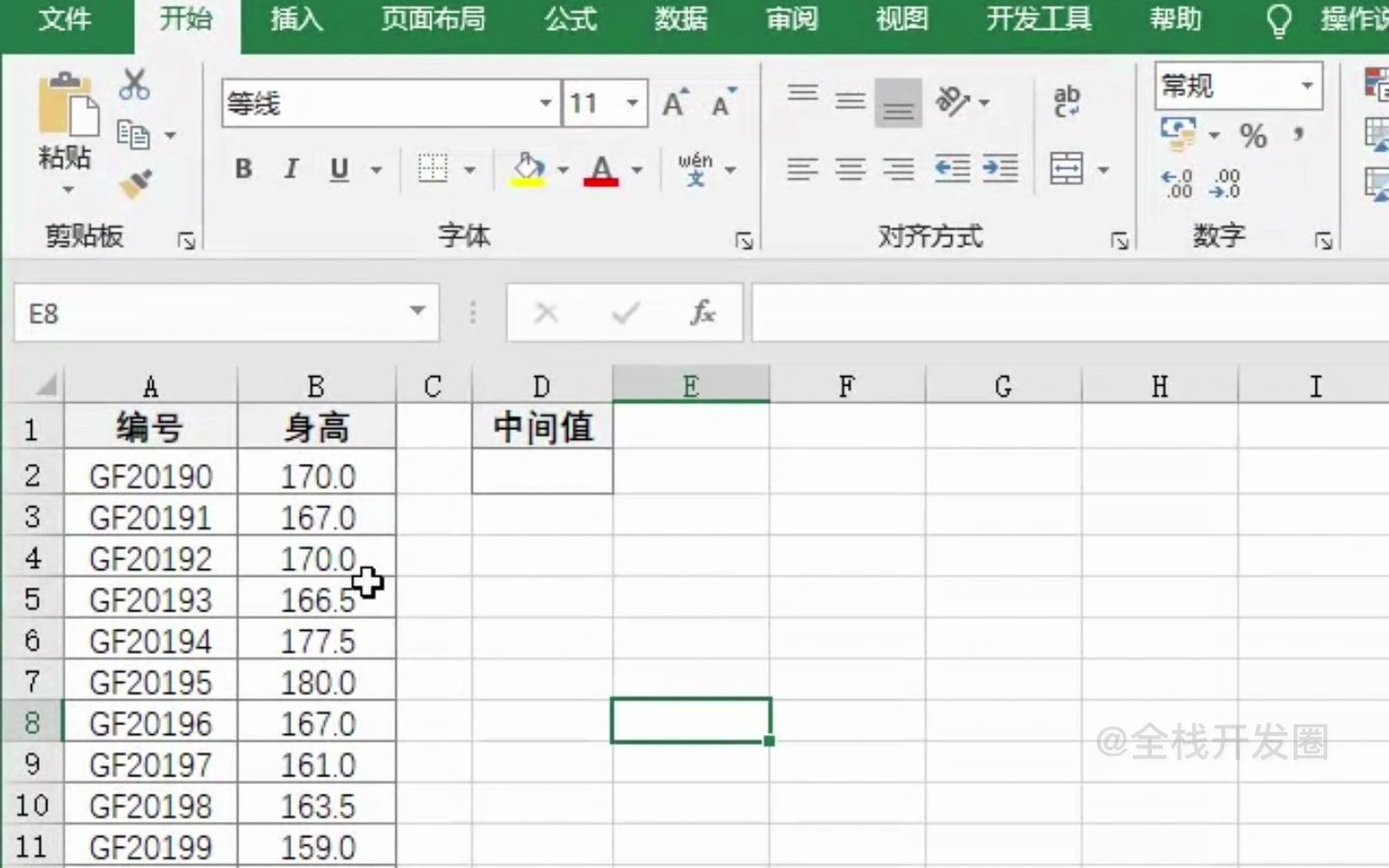Switch to 公式 tab

pos(571,19)
